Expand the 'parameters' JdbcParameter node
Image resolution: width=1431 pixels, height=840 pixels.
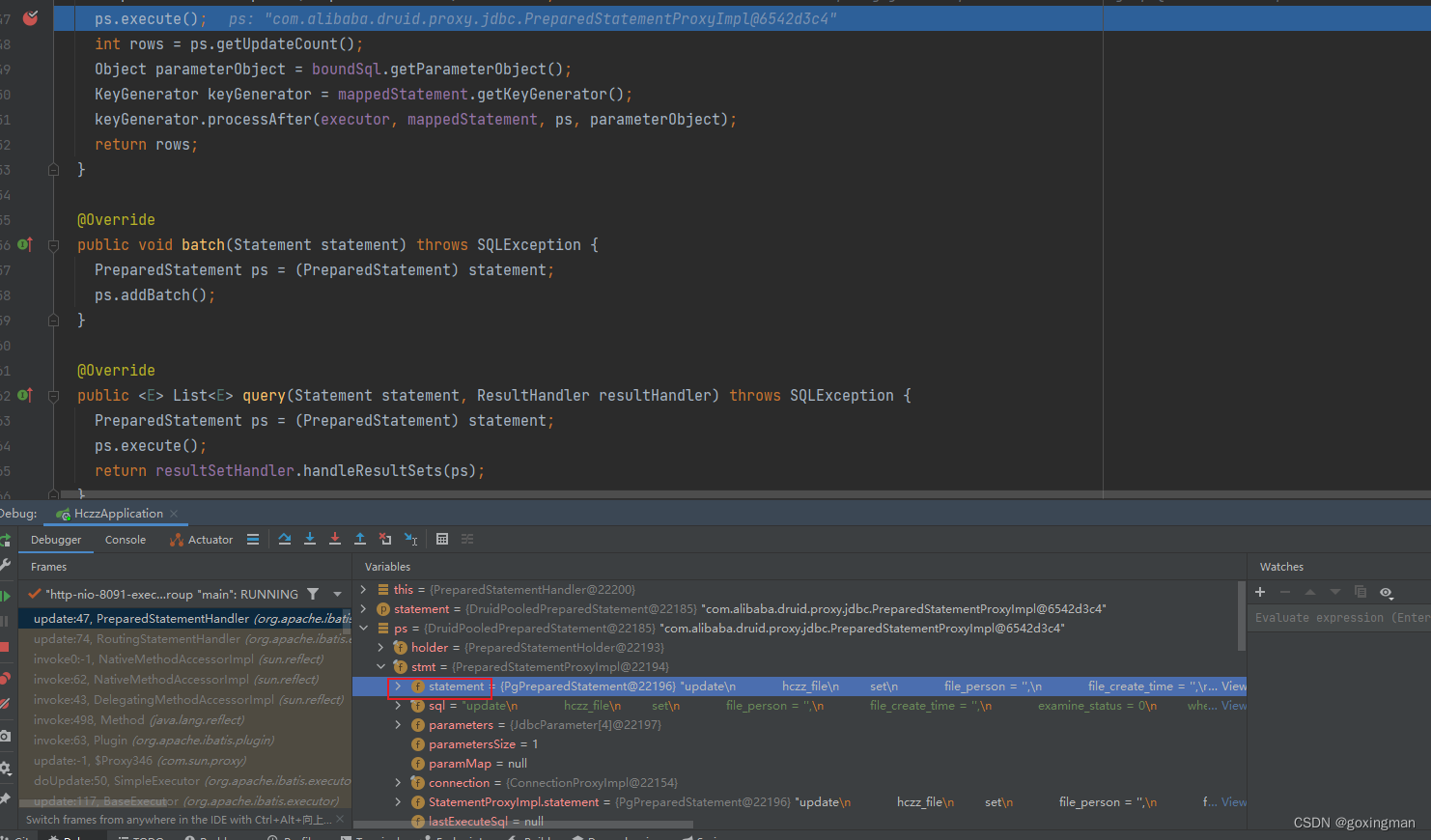tap(398, 725)
